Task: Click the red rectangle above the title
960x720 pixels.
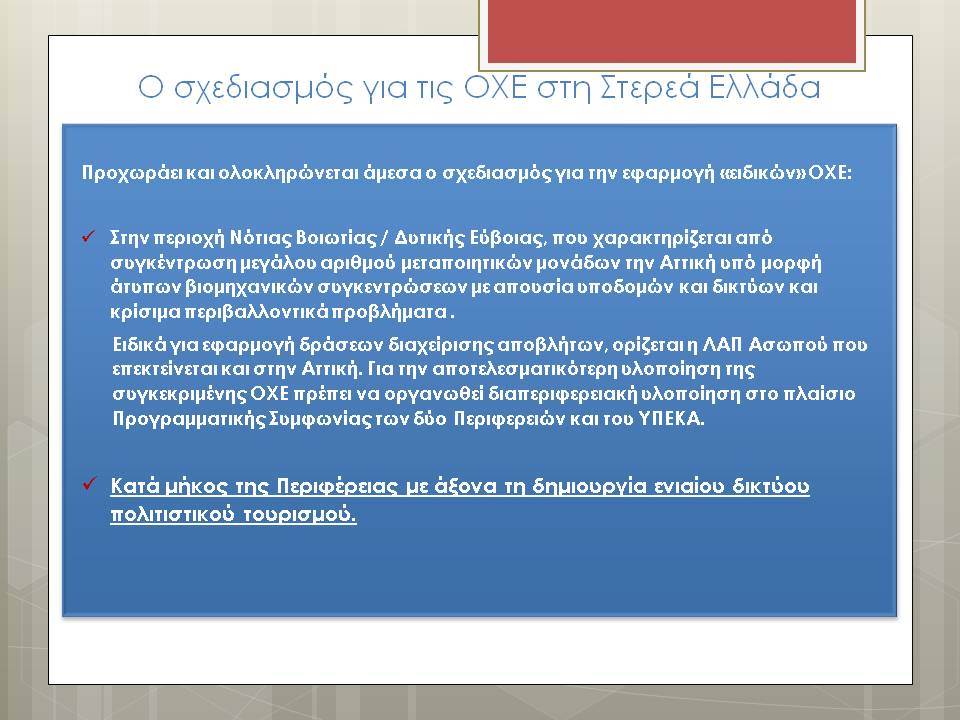Action: point(672,31)
